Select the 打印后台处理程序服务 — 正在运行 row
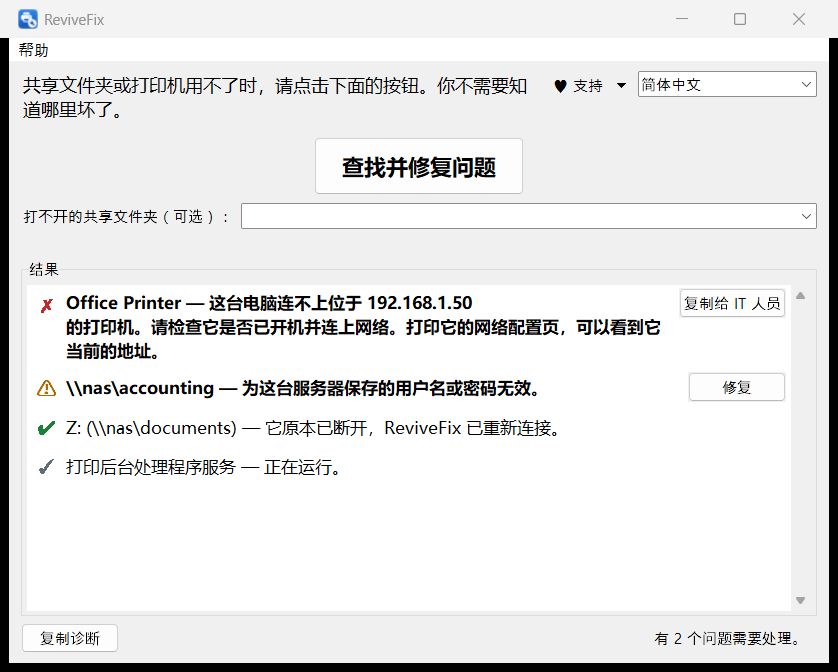Screen dimensions: 838x672 coord(204,467)
